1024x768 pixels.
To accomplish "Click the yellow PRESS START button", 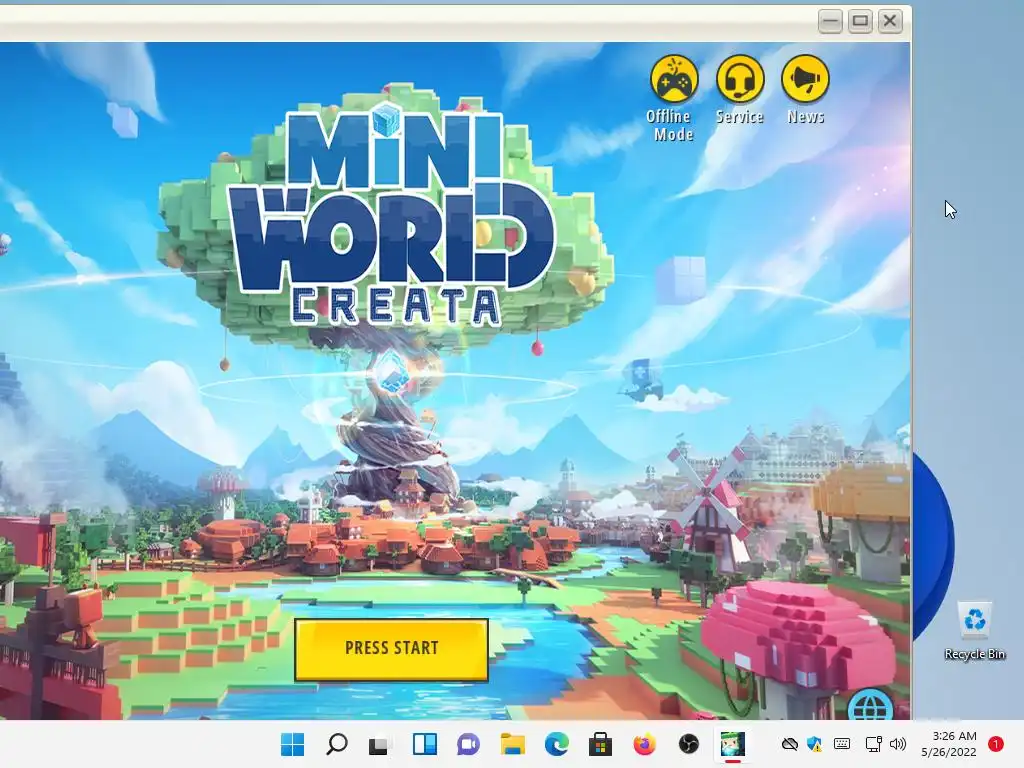I will click(x=391, y=649).
